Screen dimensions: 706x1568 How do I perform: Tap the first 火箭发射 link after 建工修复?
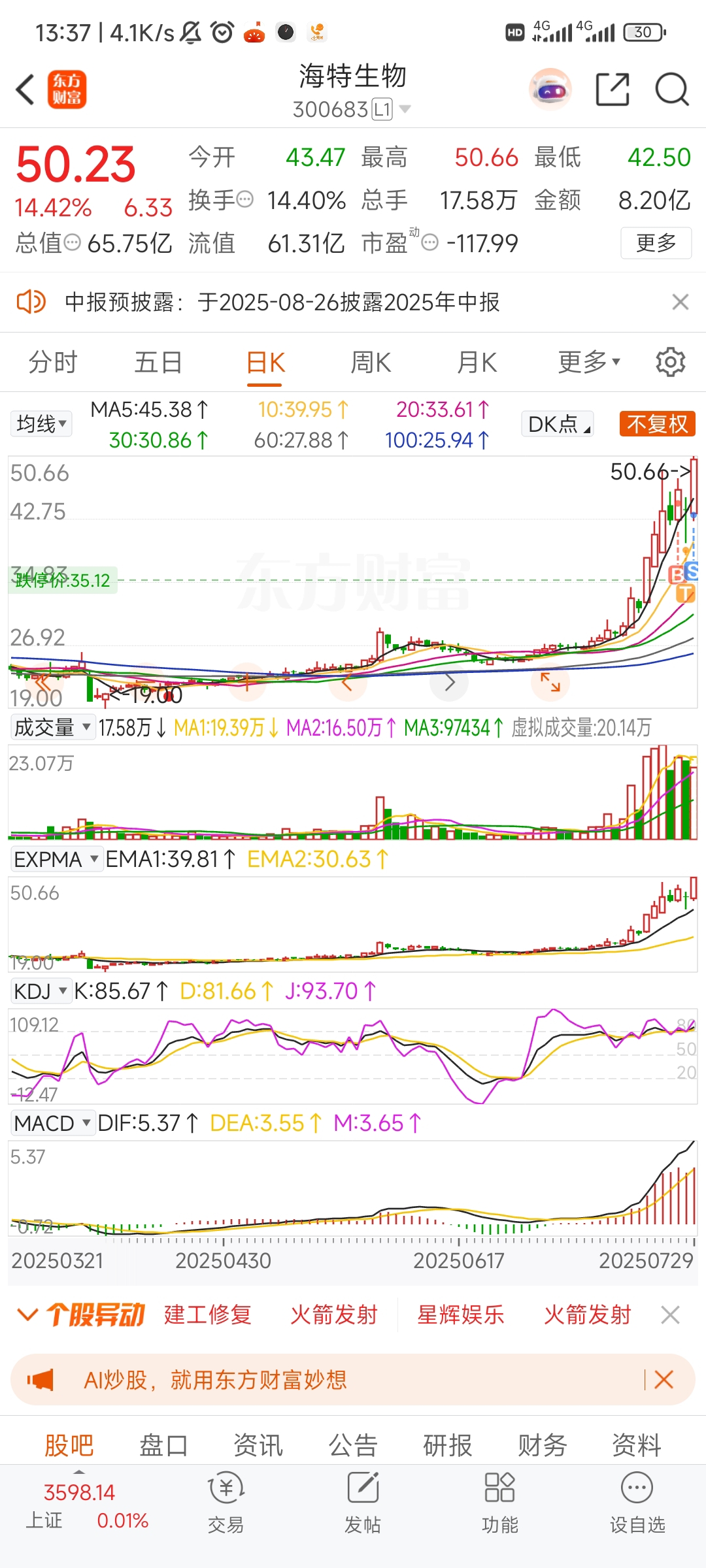point(334,1315)
